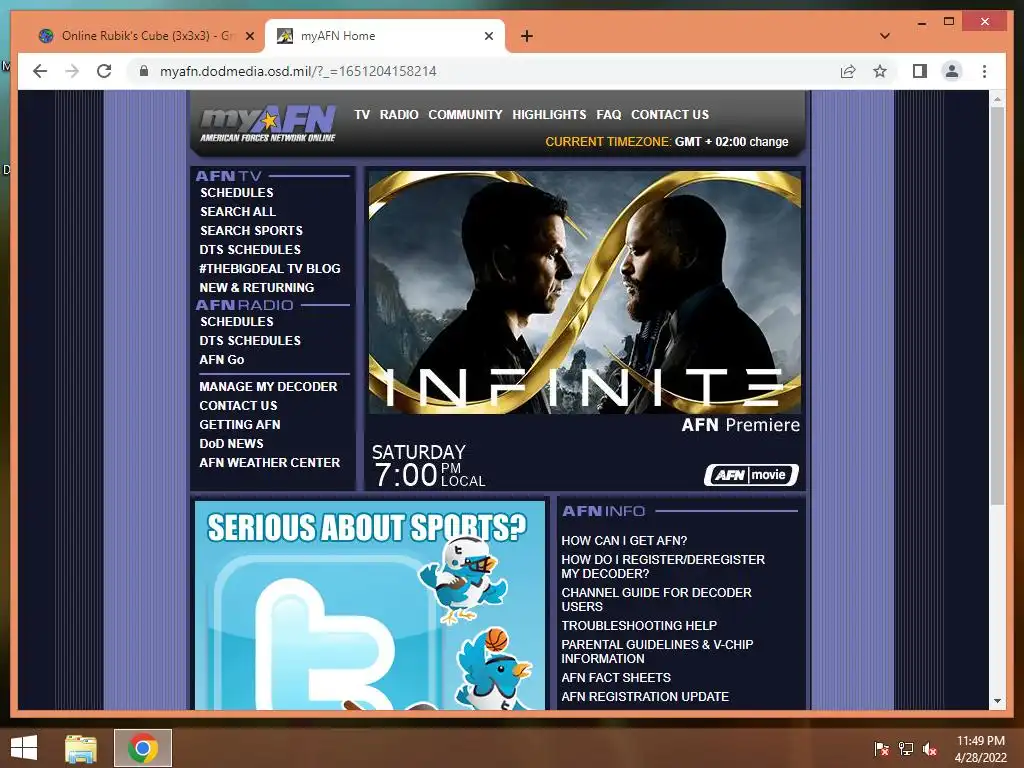Open CHANNEL GUIDE FOR DECODER USERS
Image resolution: width=1024 pixels, height=768 pixels.
[x=656, y=600]
